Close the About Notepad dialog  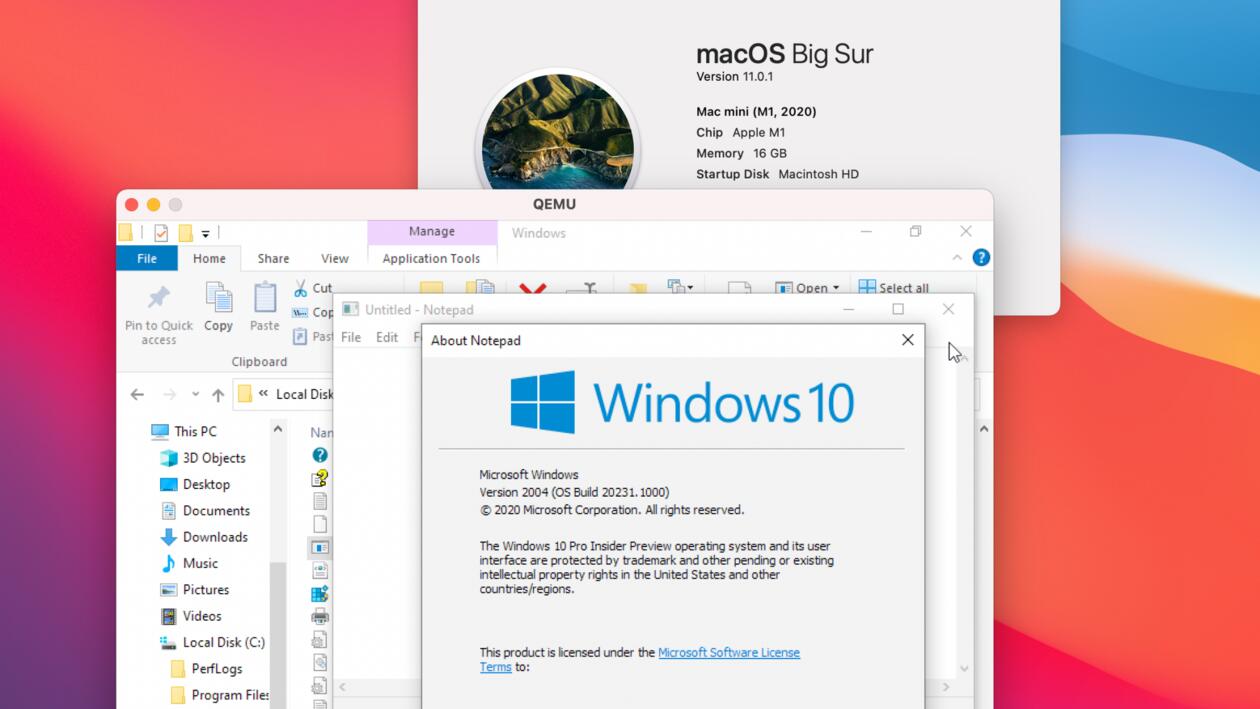click(907, 340)
